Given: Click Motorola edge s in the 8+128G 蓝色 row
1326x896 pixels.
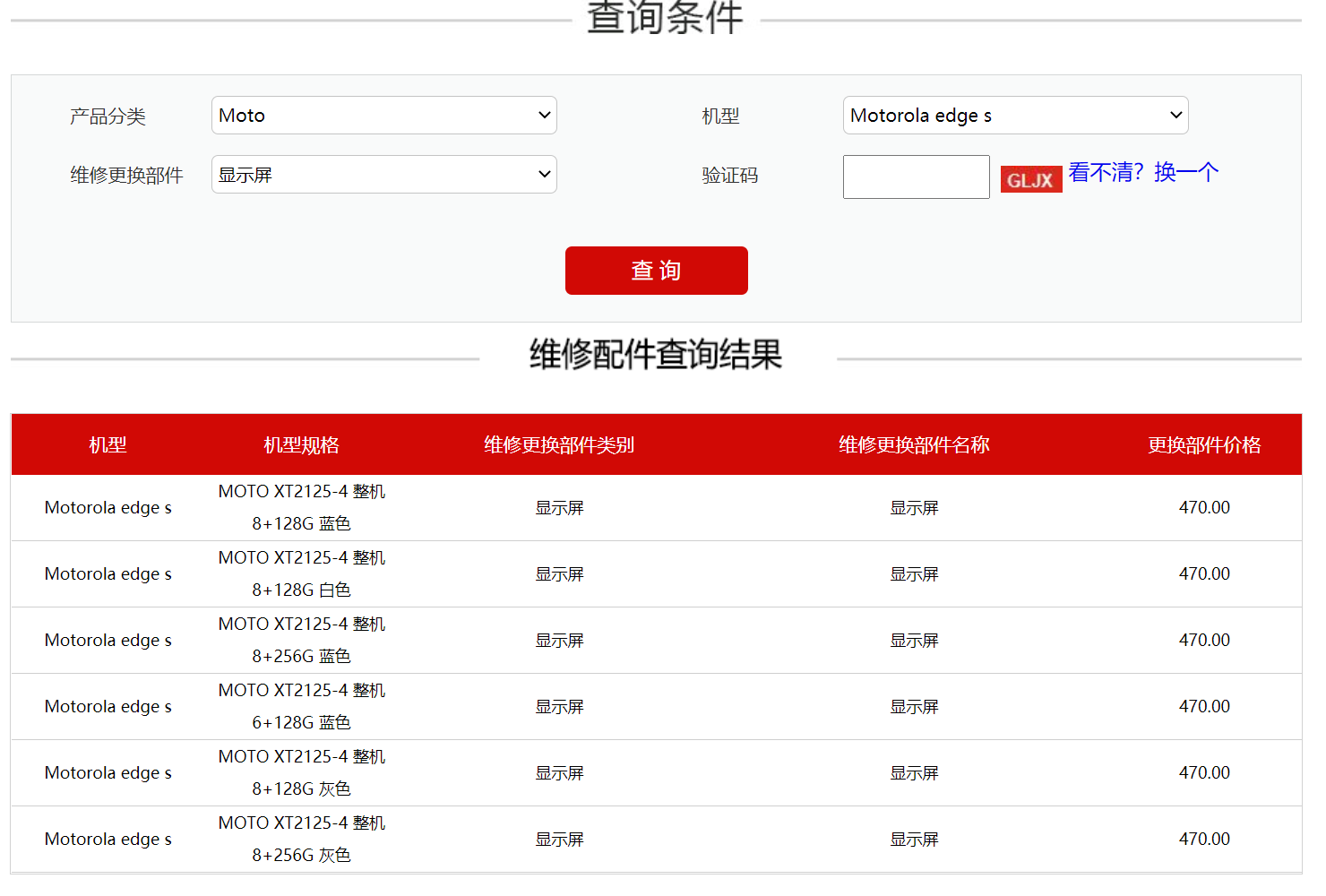Looking at the screenshot, I should tap(108, 508).
